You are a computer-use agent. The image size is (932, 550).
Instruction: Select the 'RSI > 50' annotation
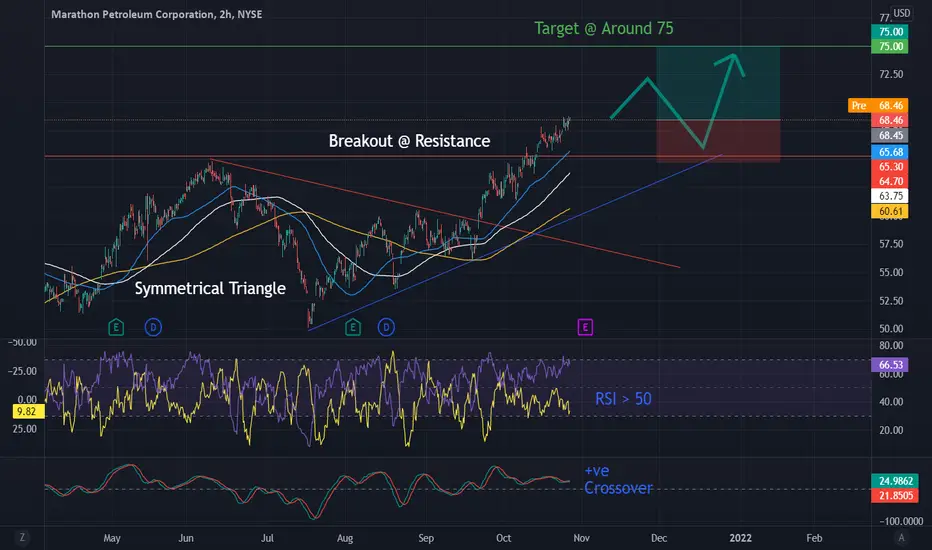[x=623, y=398]
